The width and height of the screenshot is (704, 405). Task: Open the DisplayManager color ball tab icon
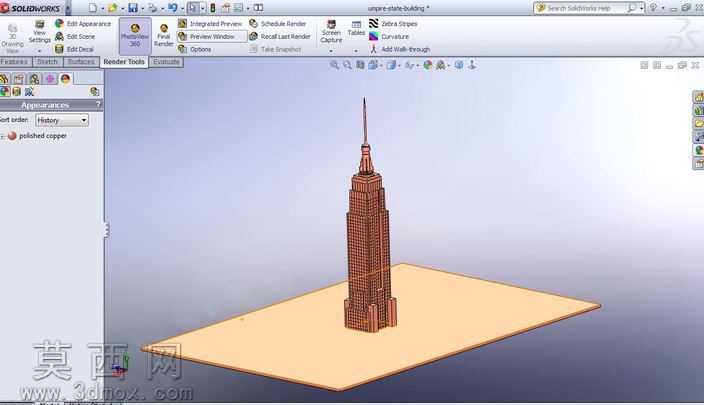65,79
